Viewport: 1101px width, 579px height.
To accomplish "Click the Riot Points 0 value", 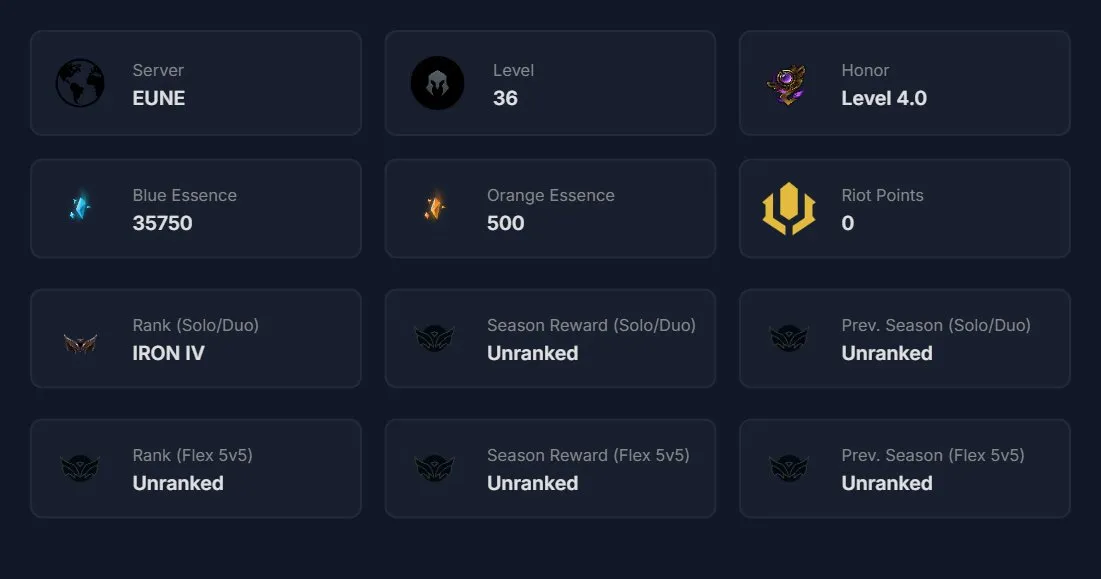I will click(848, 223).
